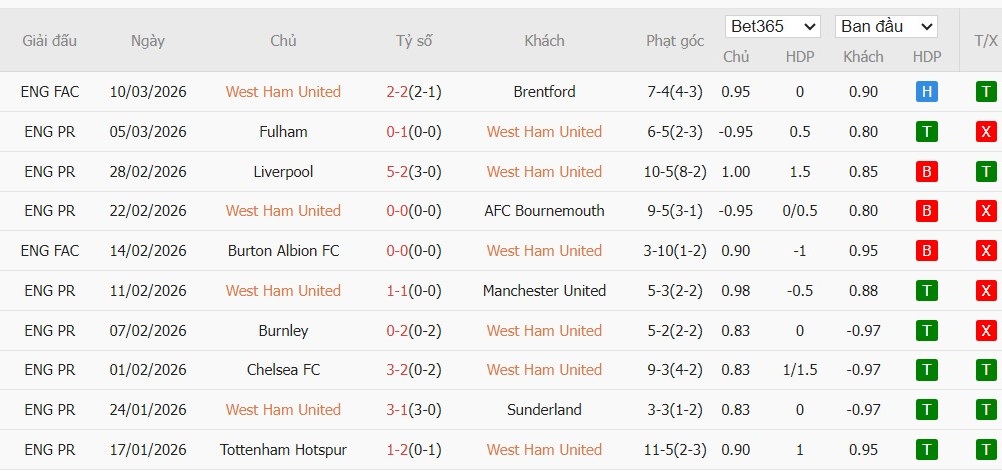Click the Phạt góc column header

pos(675,41)
